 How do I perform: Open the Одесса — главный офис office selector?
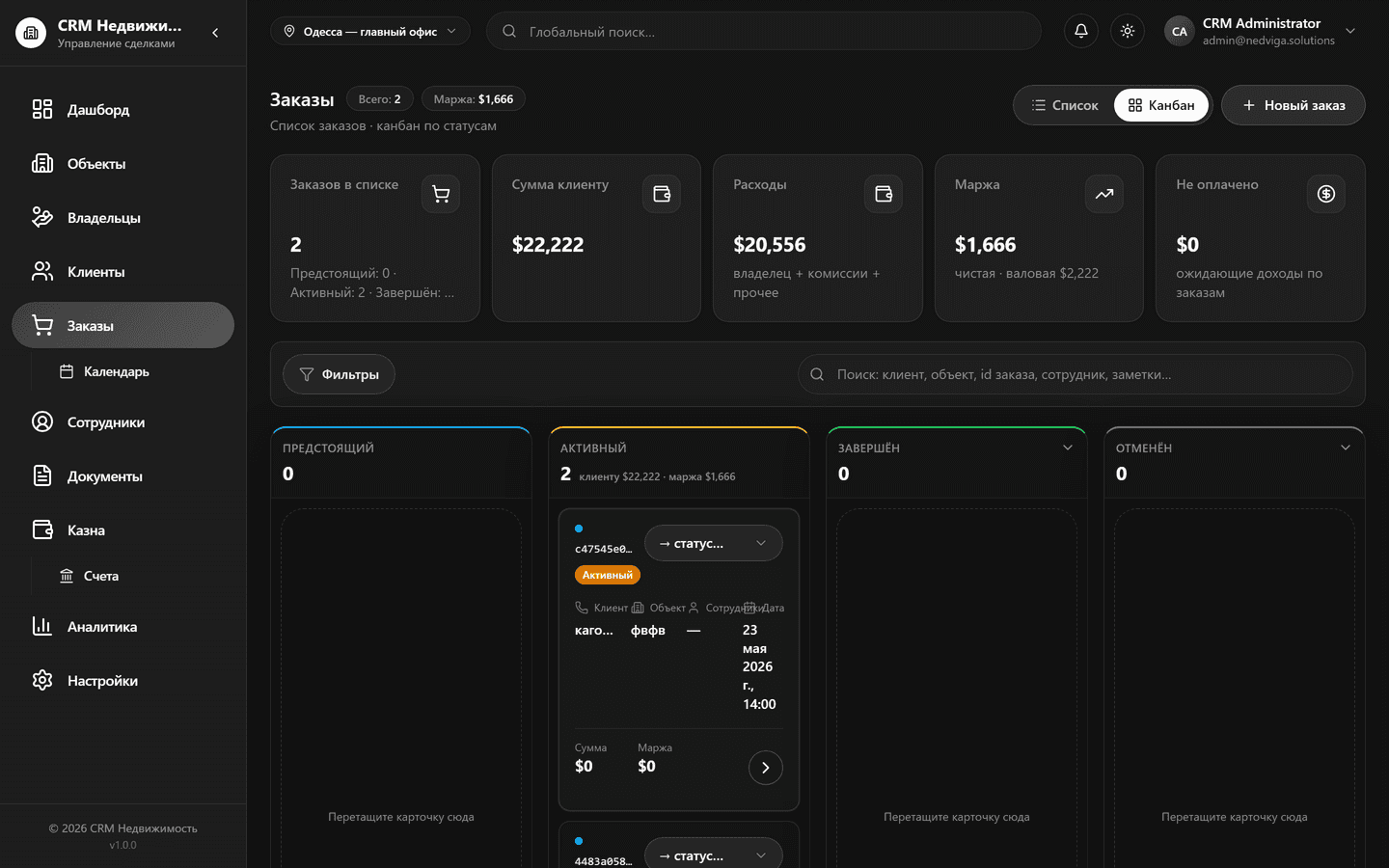coord(370,31)
